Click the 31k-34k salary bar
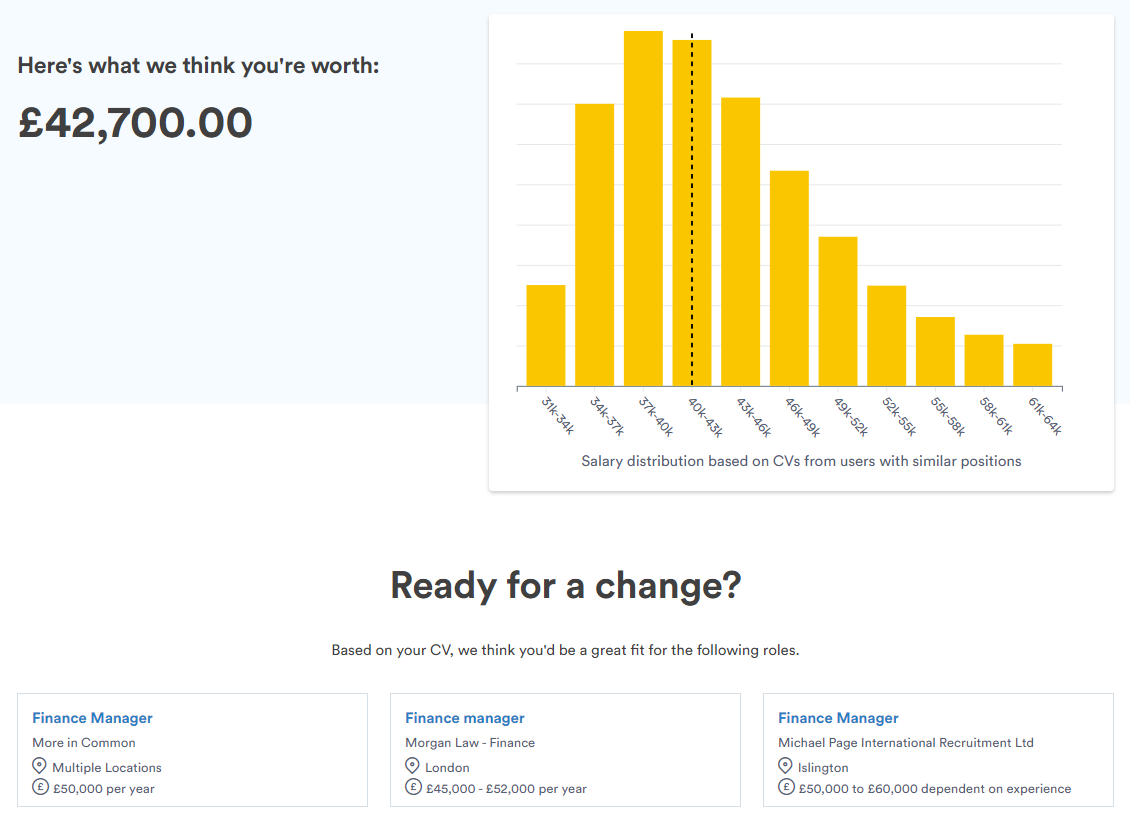 click(546, 336)
